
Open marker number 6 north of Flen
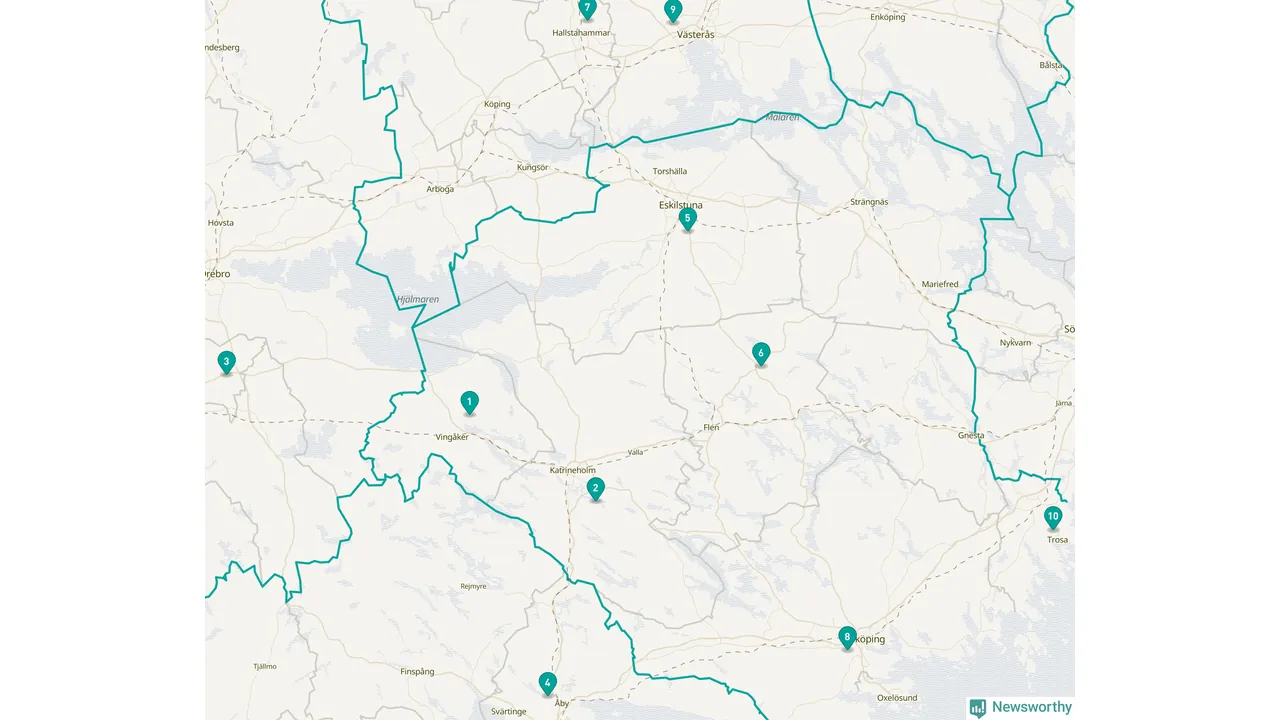[761, 353]
